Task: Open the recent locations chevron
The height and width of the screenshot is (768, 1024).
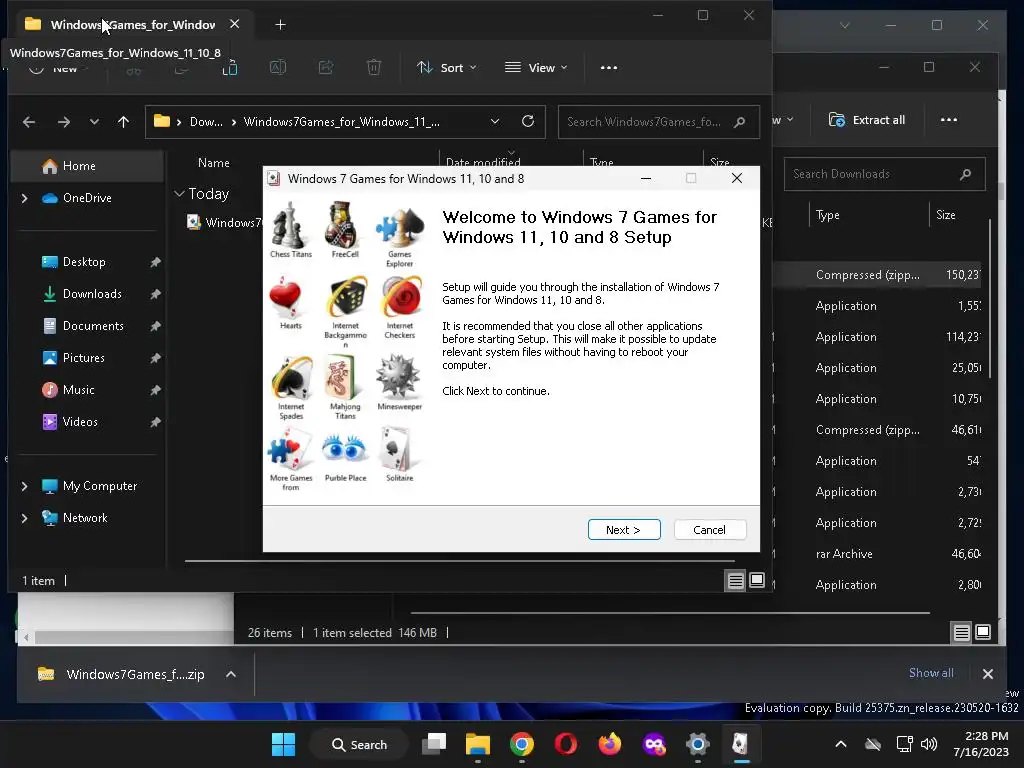Action: (95, 122)
